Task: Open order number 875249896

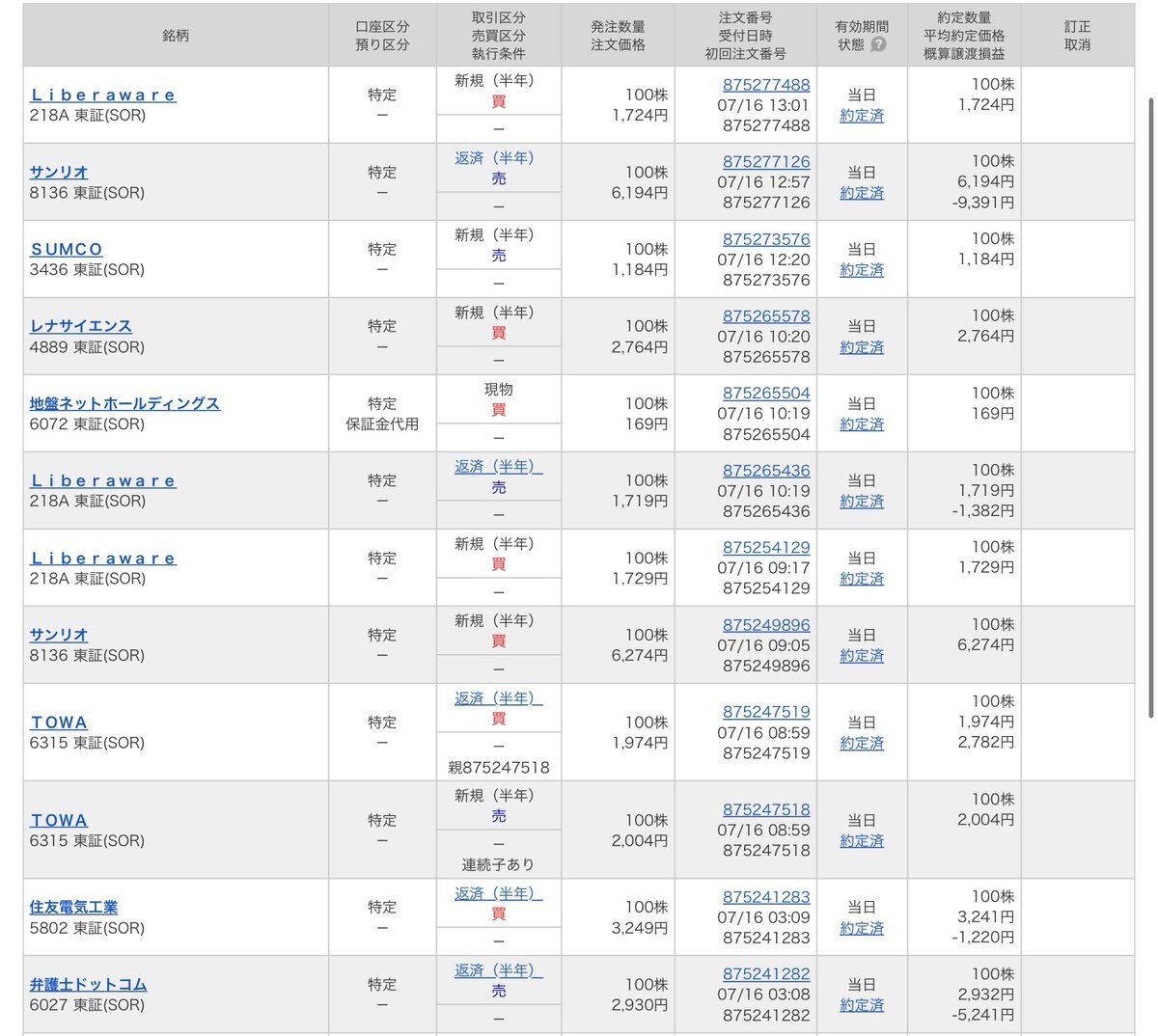Action: (766, 625)
